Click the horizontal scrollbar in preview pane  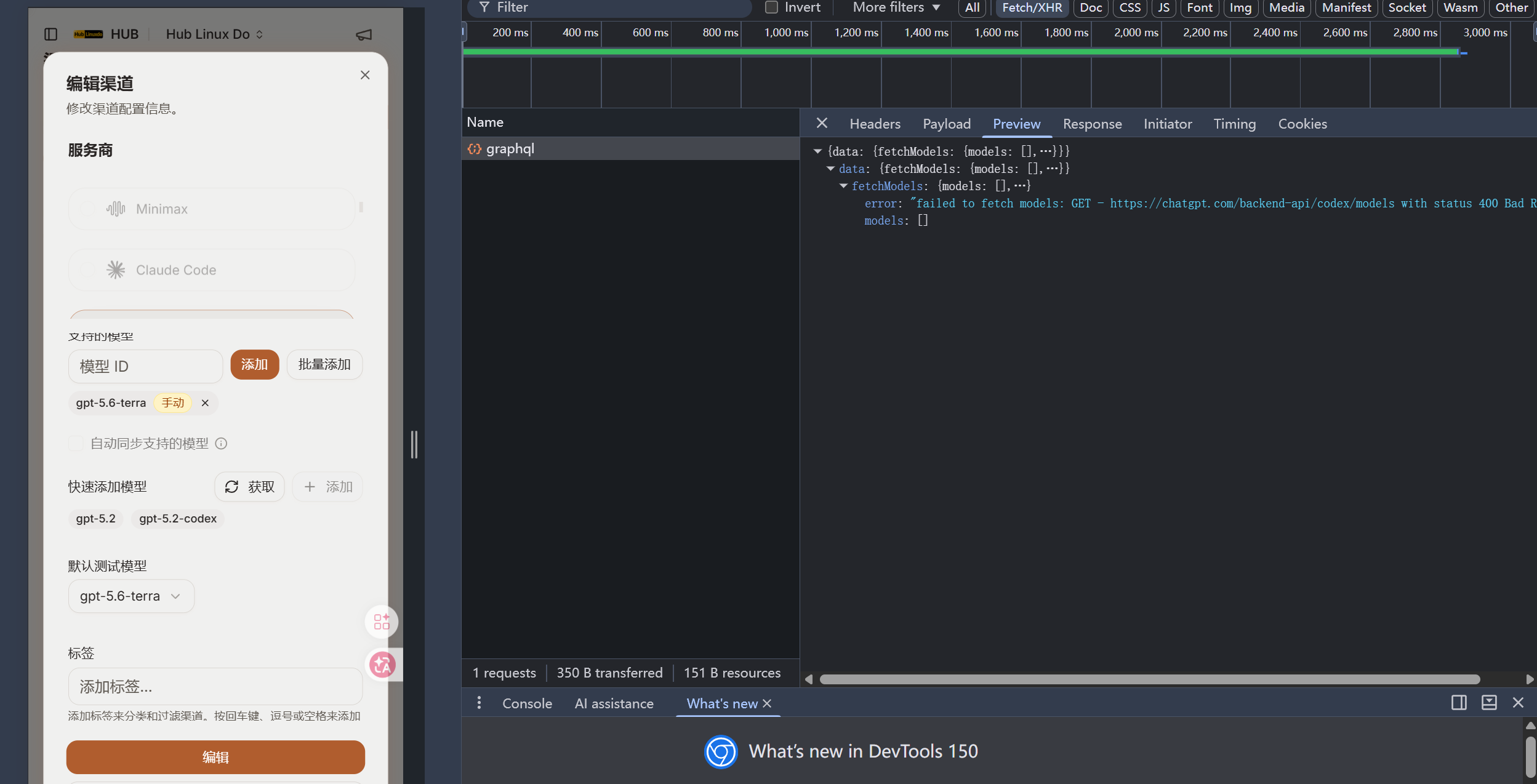[1149, 679]
